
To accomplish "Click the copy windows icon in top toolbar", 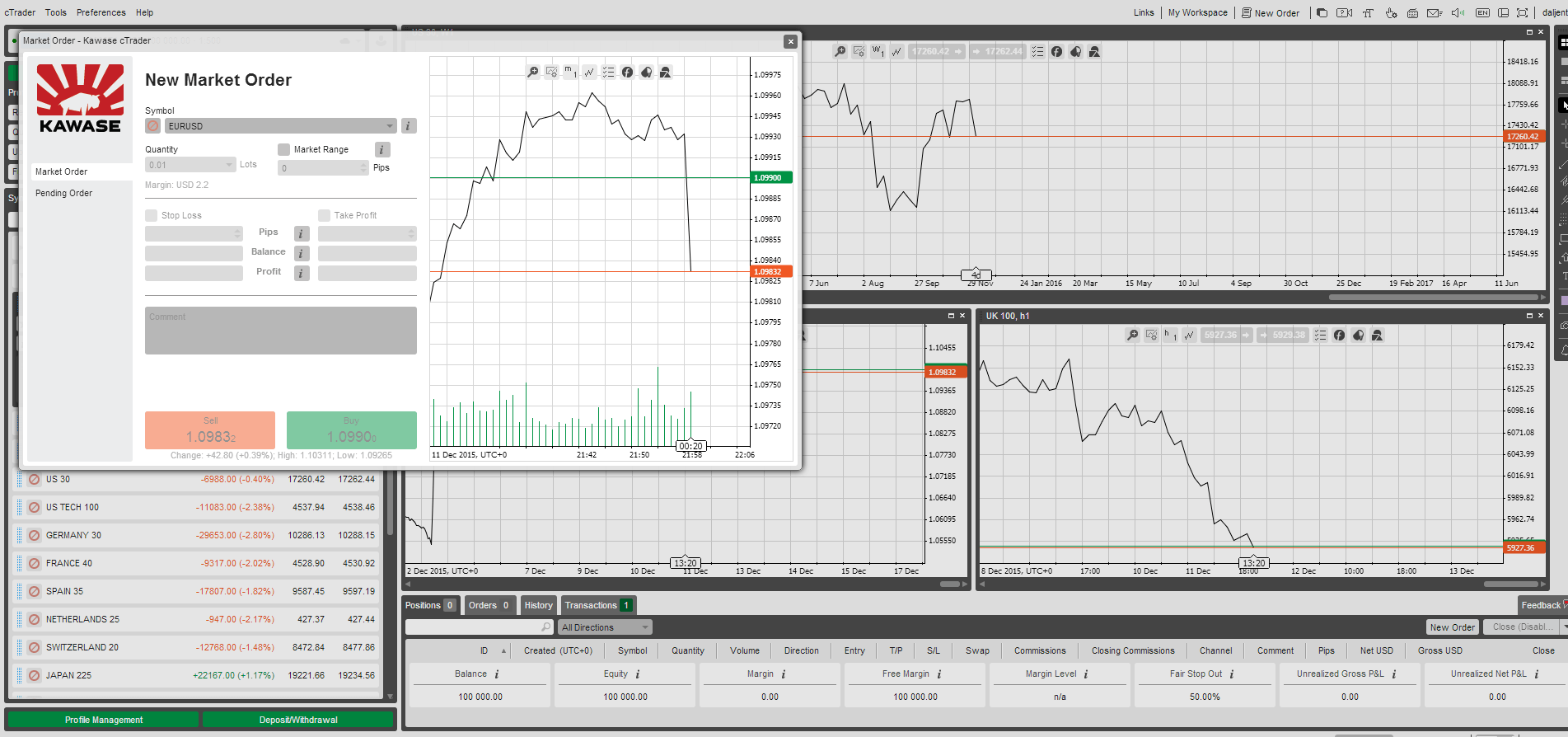I will (x=1322, y=12).
